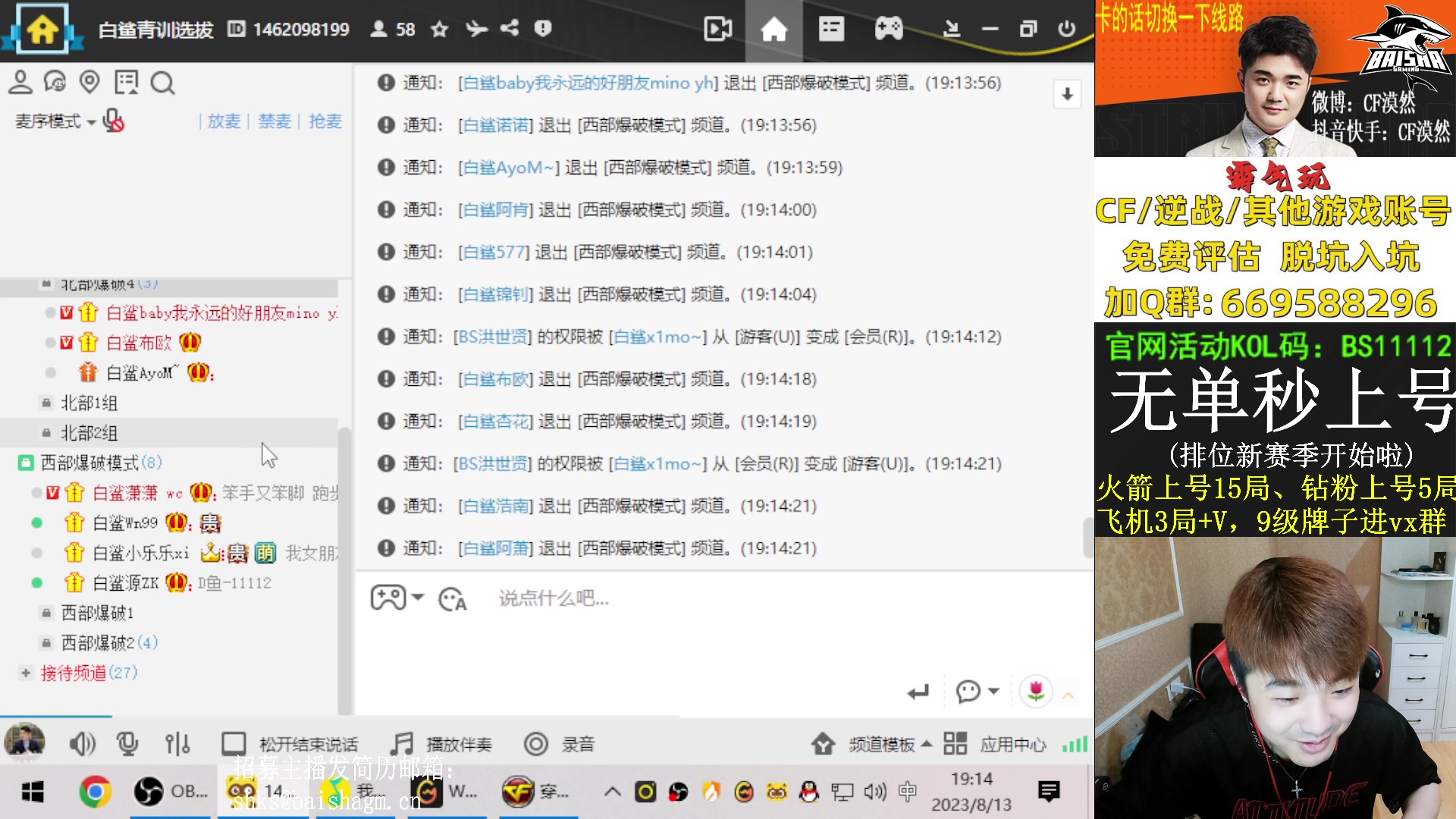Select user 白鲨布欧 in channel tree
This screenshot has height=819, width=1456.
(139, 343)
